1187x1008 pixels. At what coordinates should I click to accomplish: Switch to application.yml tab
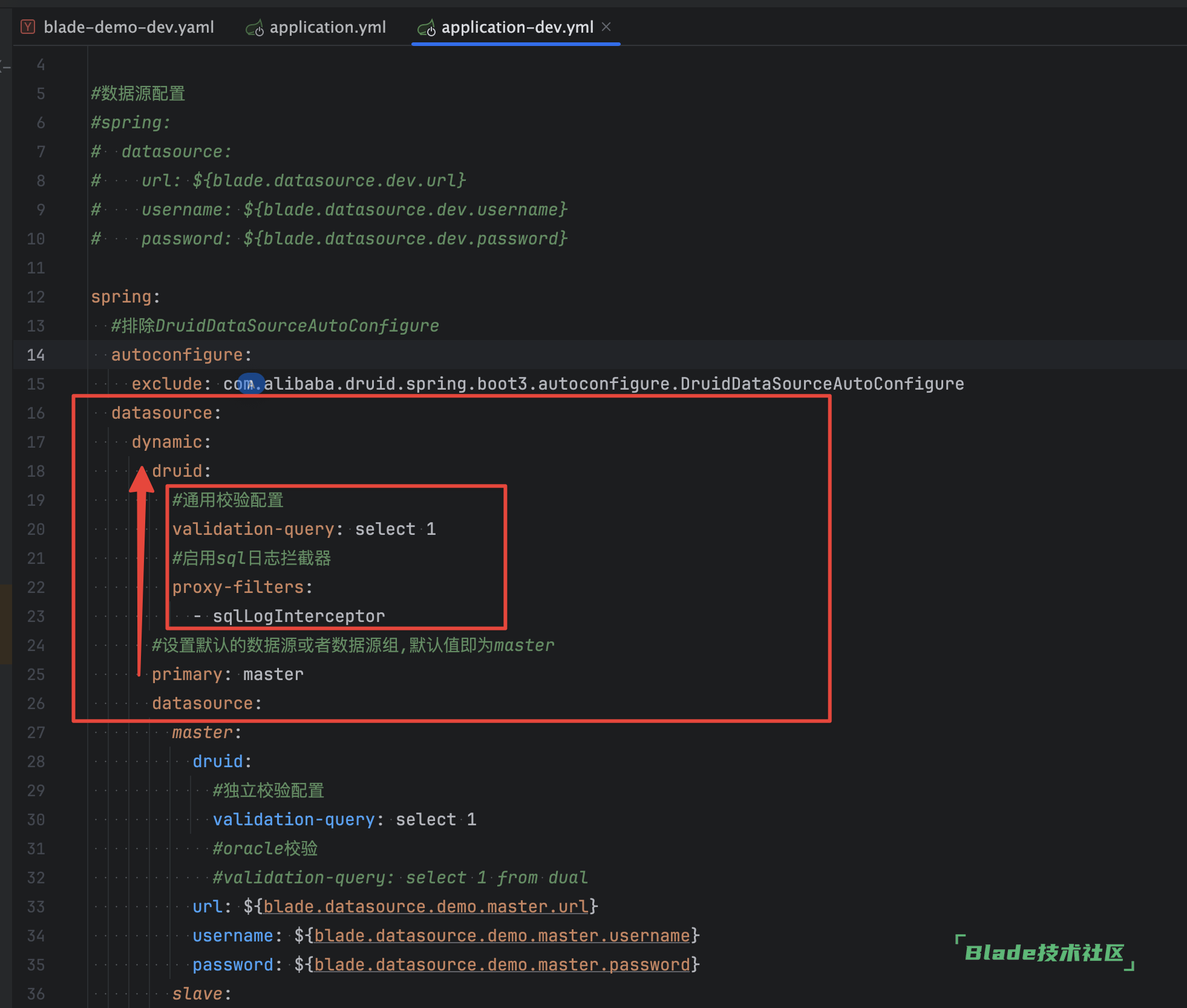click(x=327, y=27)
